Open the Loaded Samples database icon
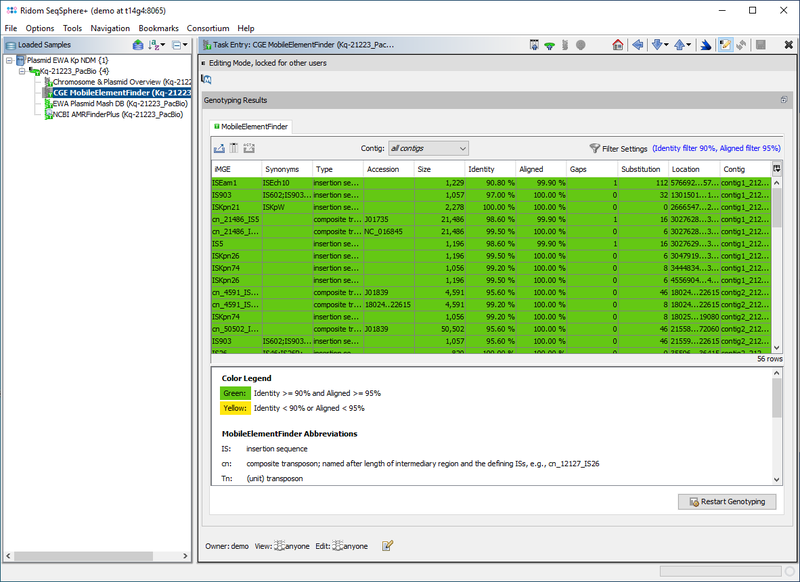 (137, 46)
